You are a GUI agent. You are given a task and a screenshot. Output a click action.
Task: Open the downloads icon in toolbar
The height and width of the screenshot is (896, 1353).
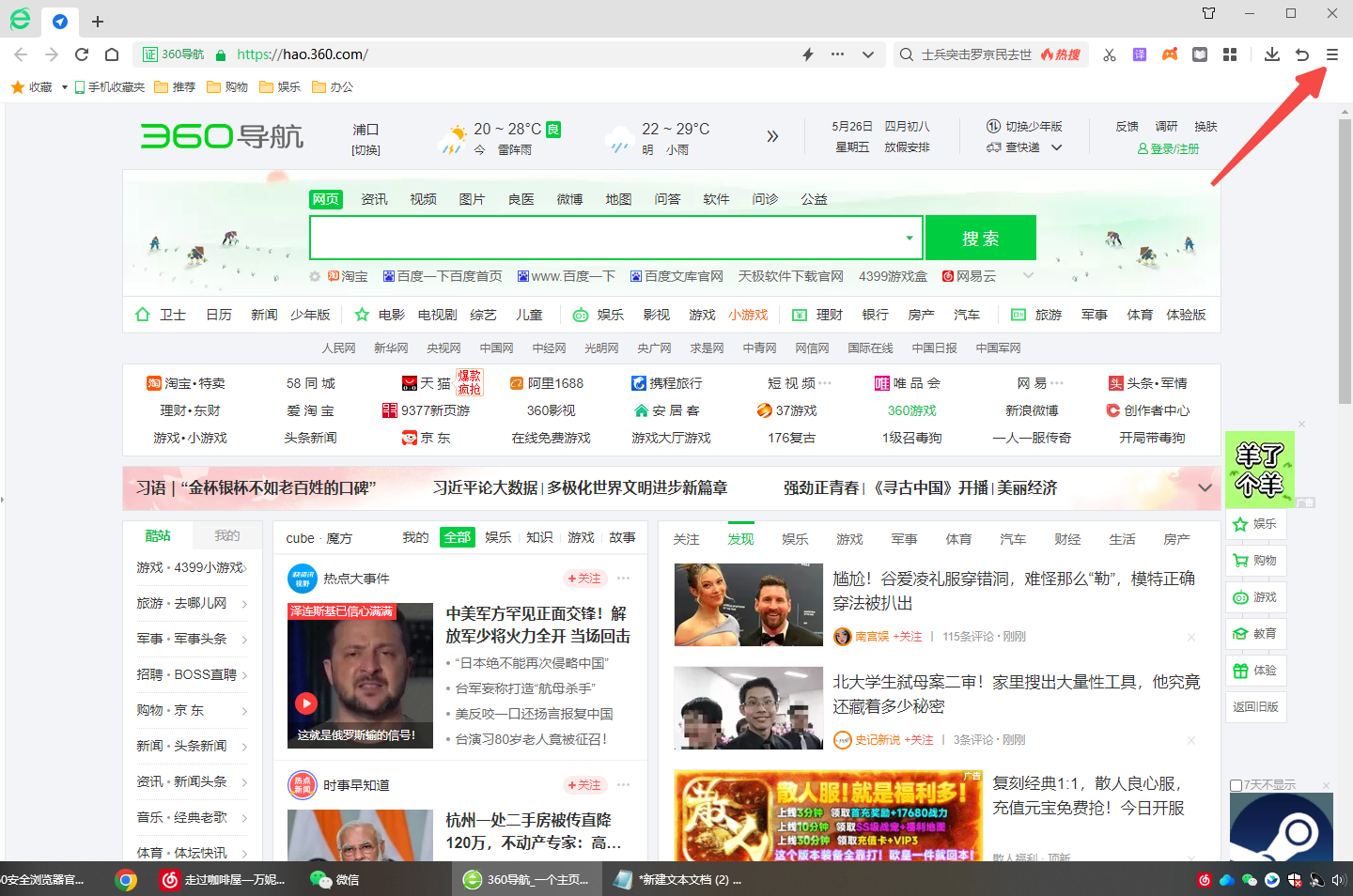(1271, 54)
